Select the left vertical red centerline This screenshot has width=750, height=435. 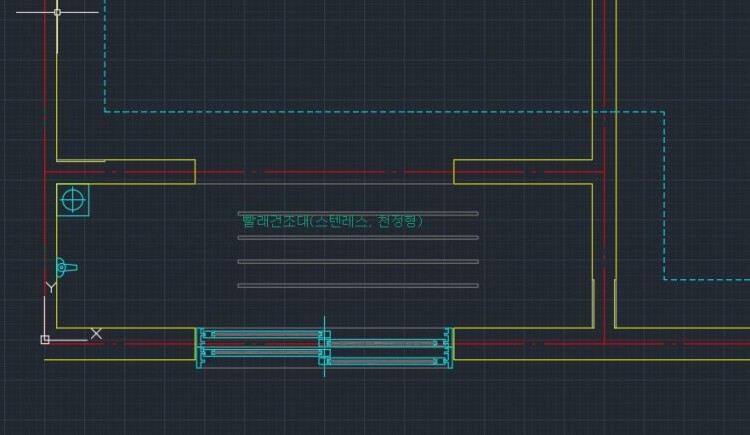tap(45, 100)
